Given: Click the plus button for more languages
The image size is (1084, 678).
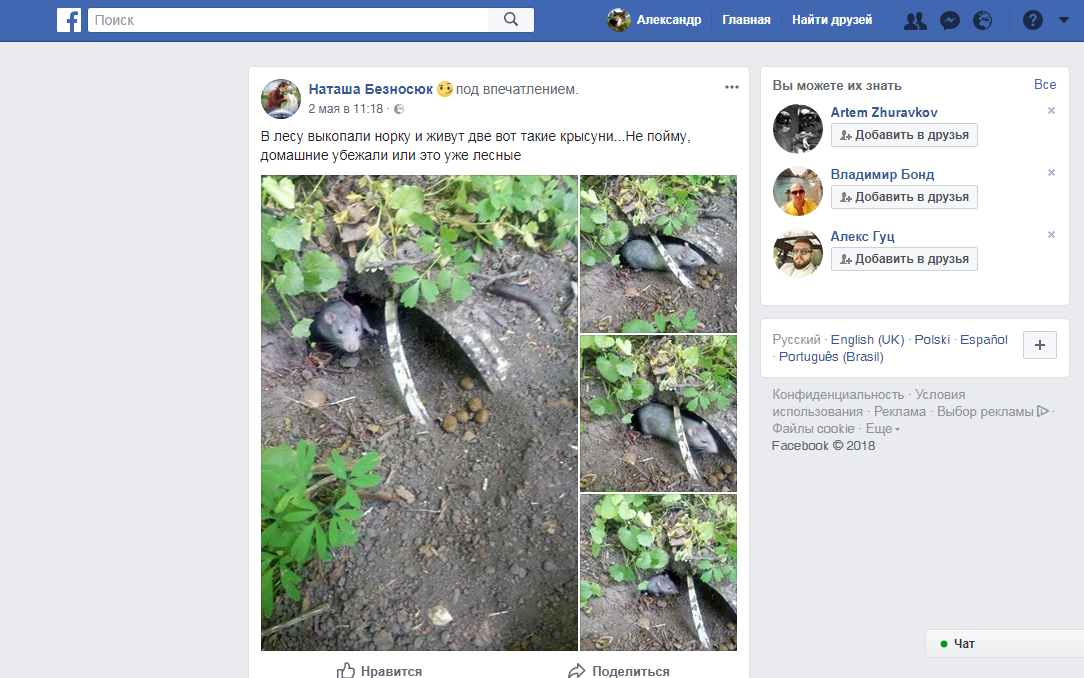Looking at the screenshot, I should coord(1039,345).
